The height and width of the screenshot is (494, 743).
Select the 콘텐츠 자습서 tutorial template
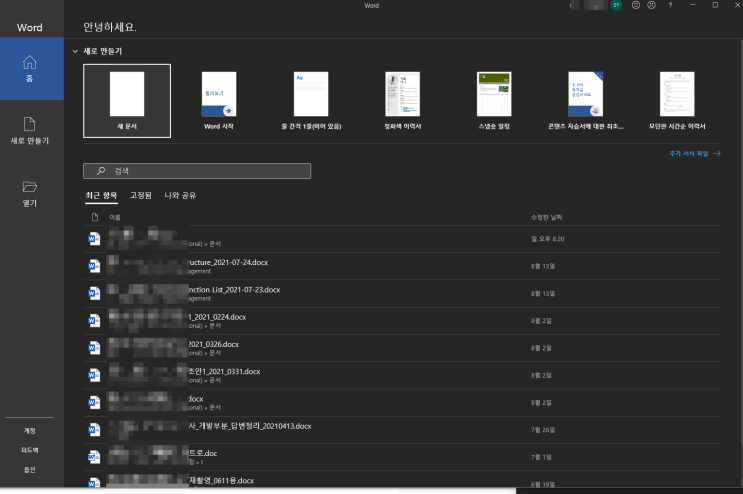pos(586,101)
